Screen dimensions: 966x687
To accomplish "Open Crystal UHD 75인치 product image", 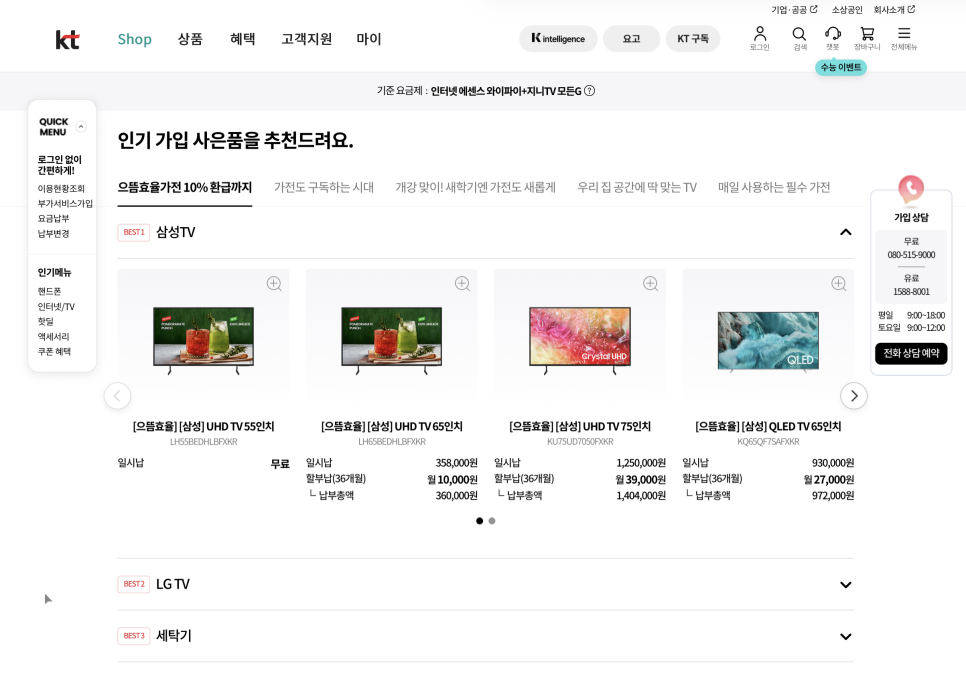I will coord(580,340).
